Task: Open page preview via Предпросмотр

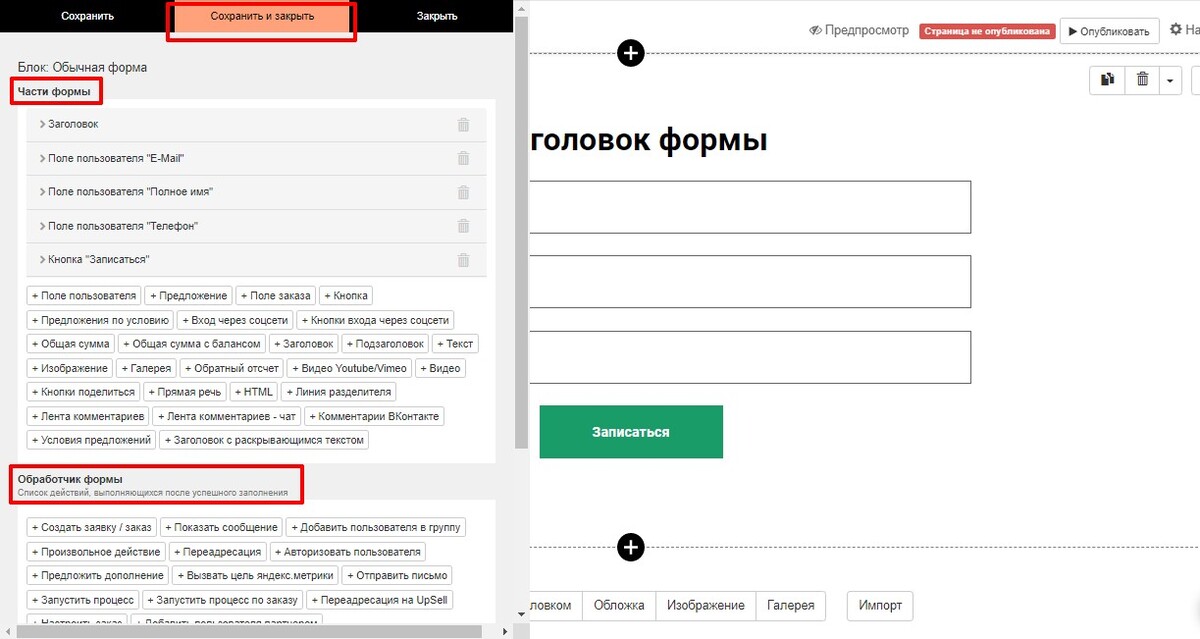Action: click(860, 31)
